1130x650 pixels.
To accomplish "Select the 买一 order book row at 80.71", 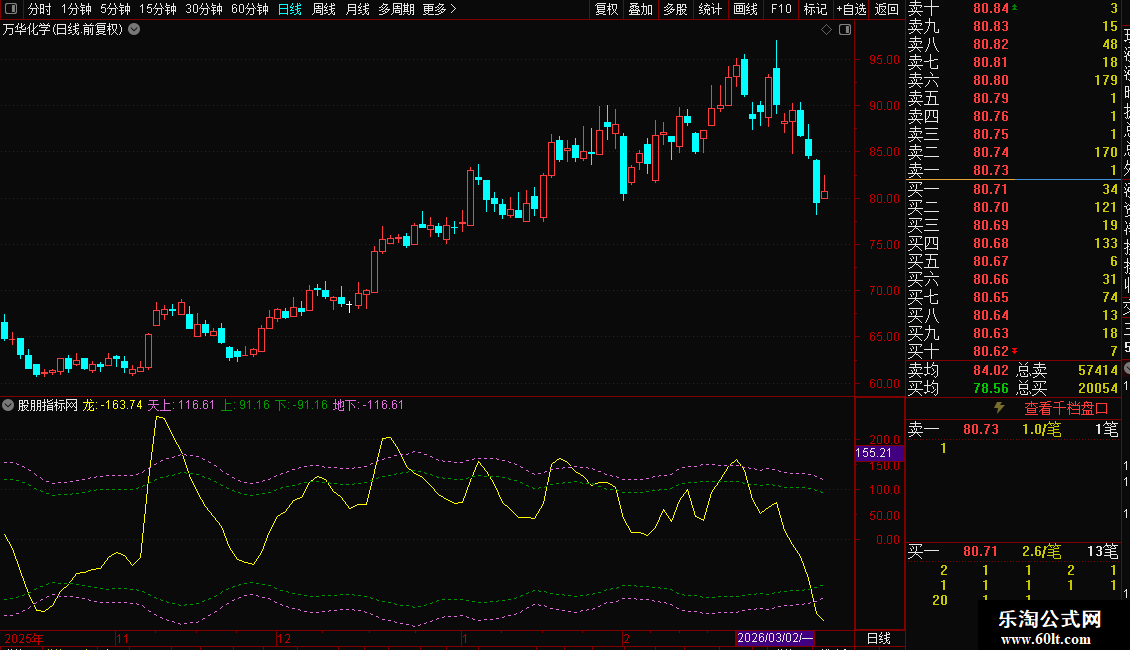I will click(x=1013, y=189).
